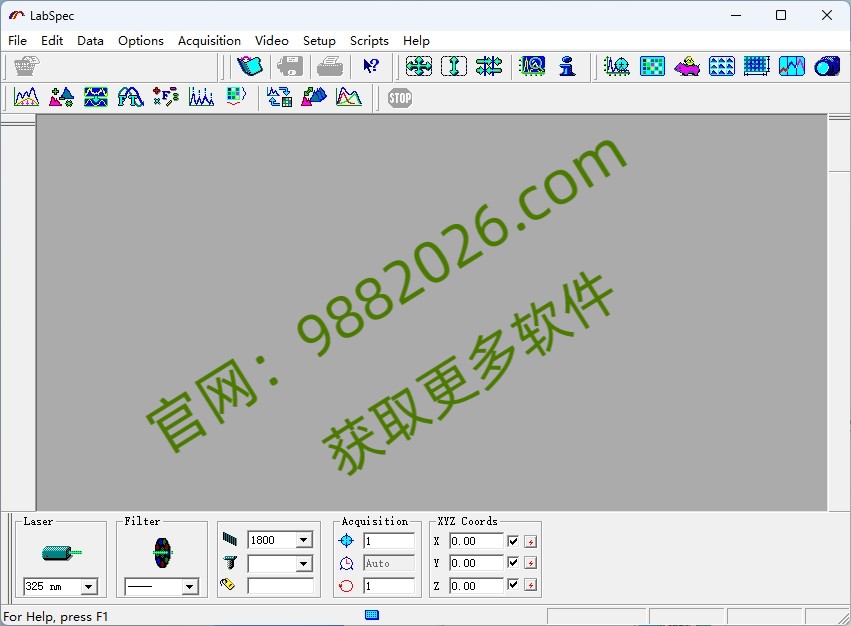
Task: Open the Options menu
Action: [x=141, y=41]
